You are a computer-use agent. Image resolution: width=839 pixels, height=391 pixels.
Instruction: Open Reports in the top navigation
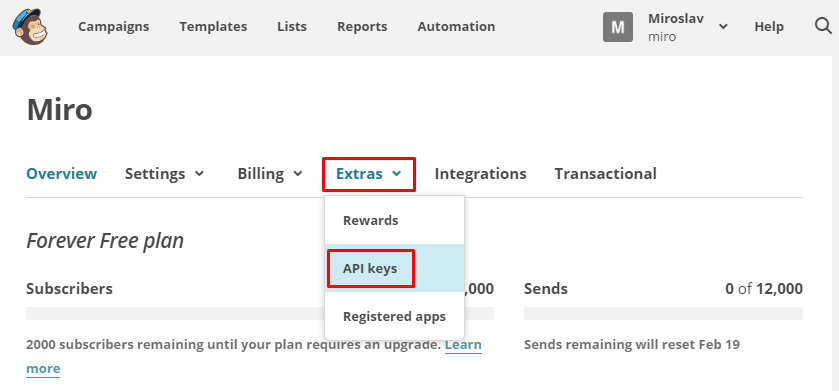pyautogui.click(x=362, y=26)
